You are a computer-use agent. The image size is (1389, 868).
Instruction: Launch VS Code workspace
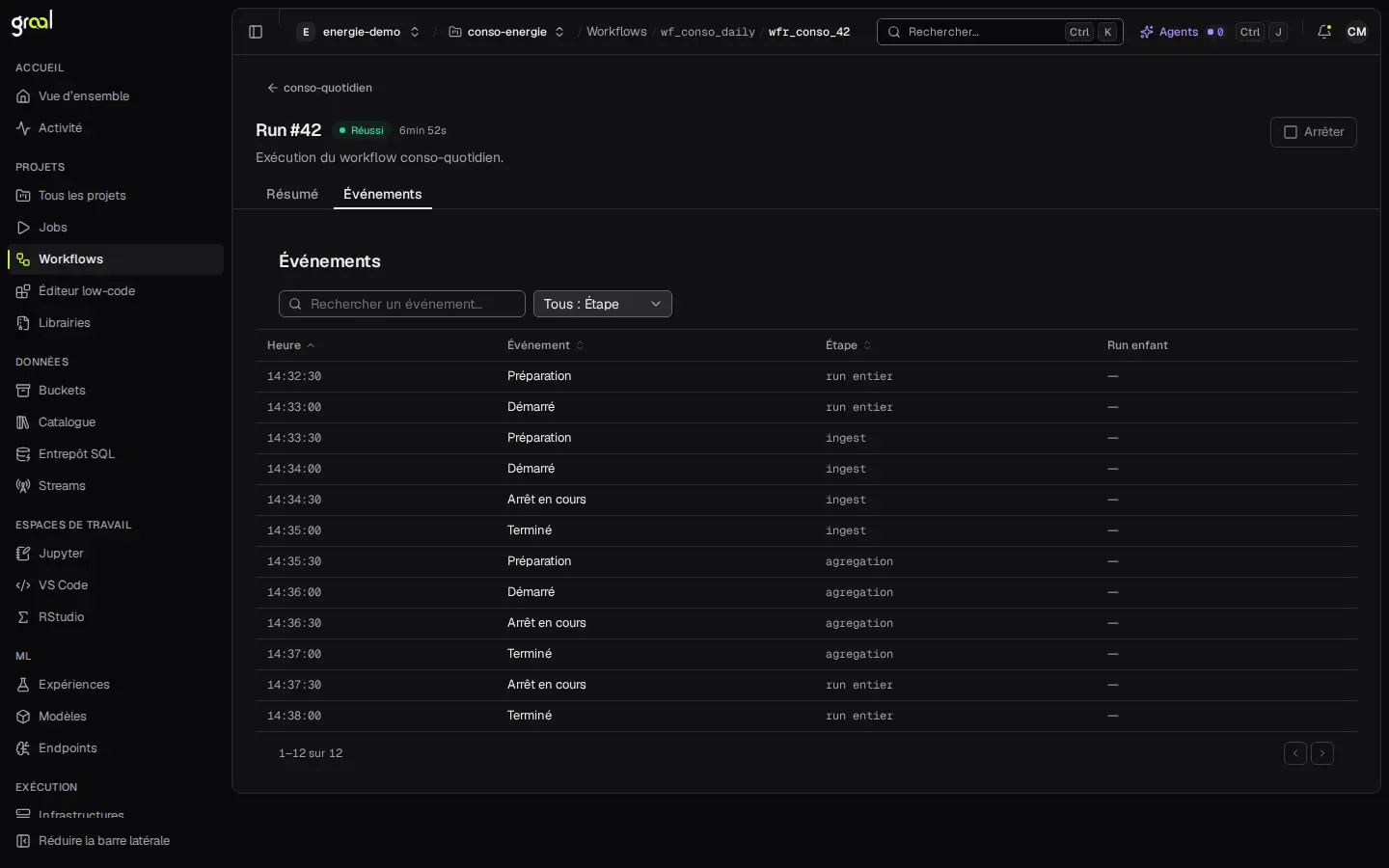[x=115, y=585]
